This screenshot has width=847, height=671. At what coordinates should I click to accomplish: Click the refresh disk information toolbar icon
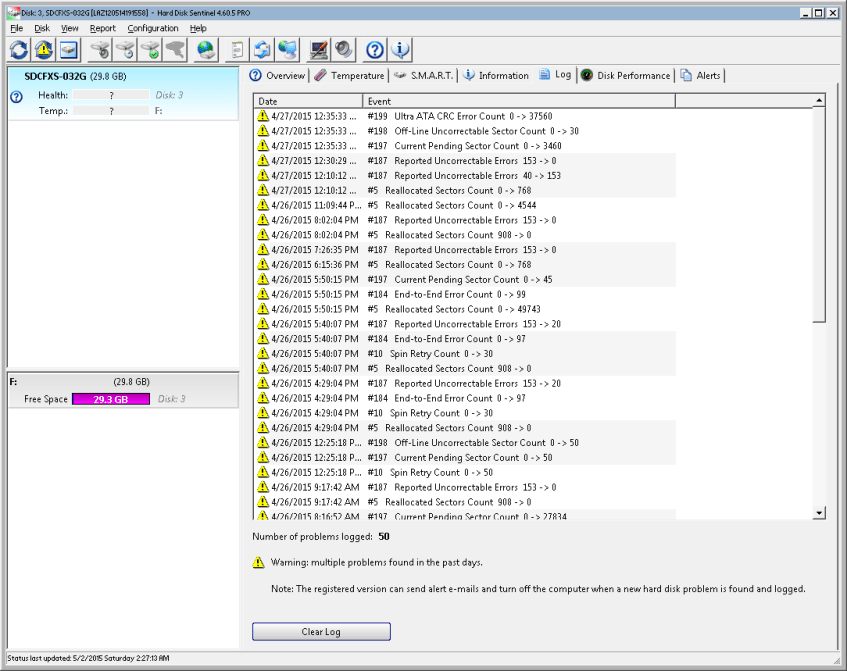pyautogui.click(x=18, y=49)
